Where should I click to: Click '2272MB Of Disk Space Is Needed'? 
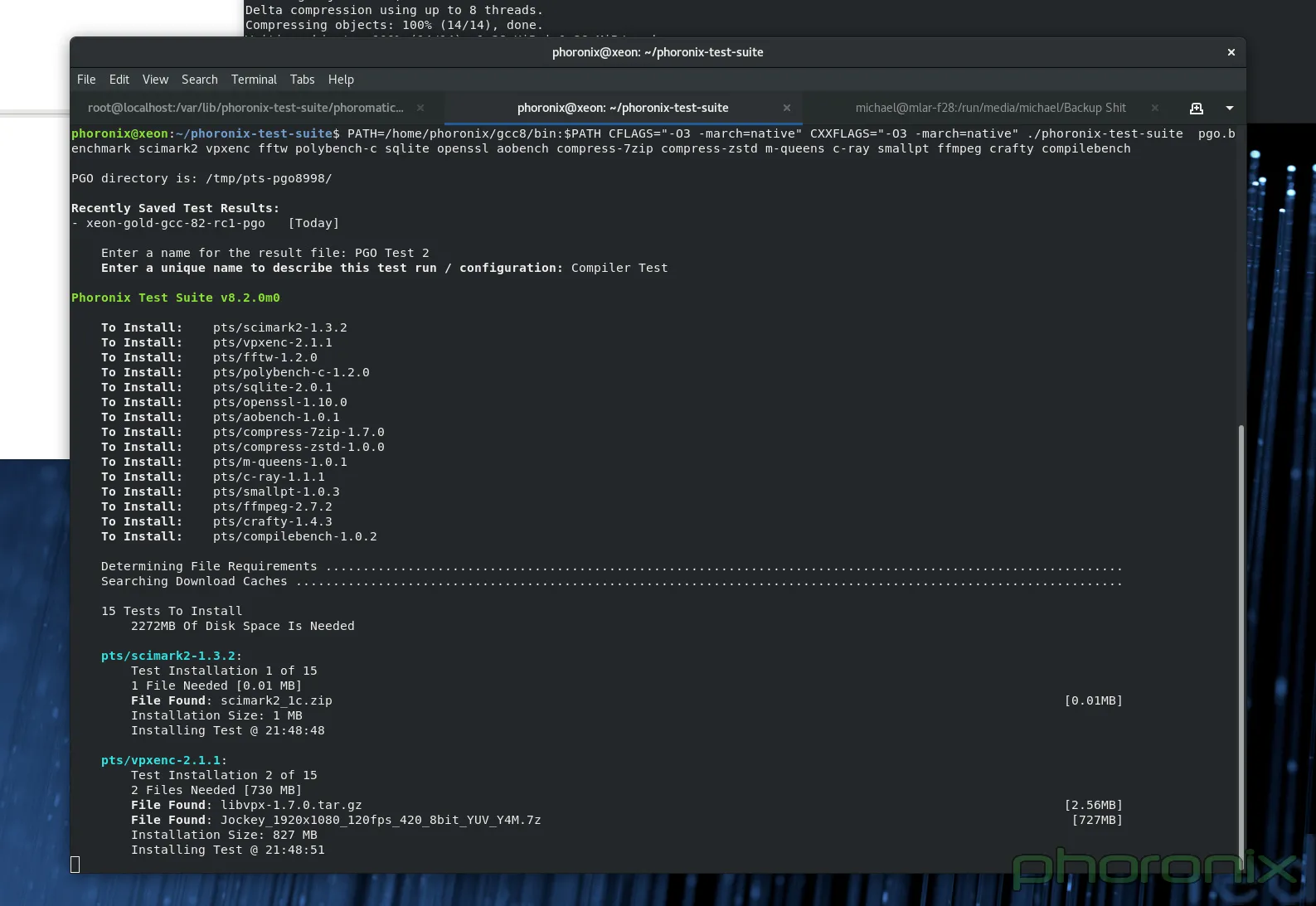tap(243, 626)
